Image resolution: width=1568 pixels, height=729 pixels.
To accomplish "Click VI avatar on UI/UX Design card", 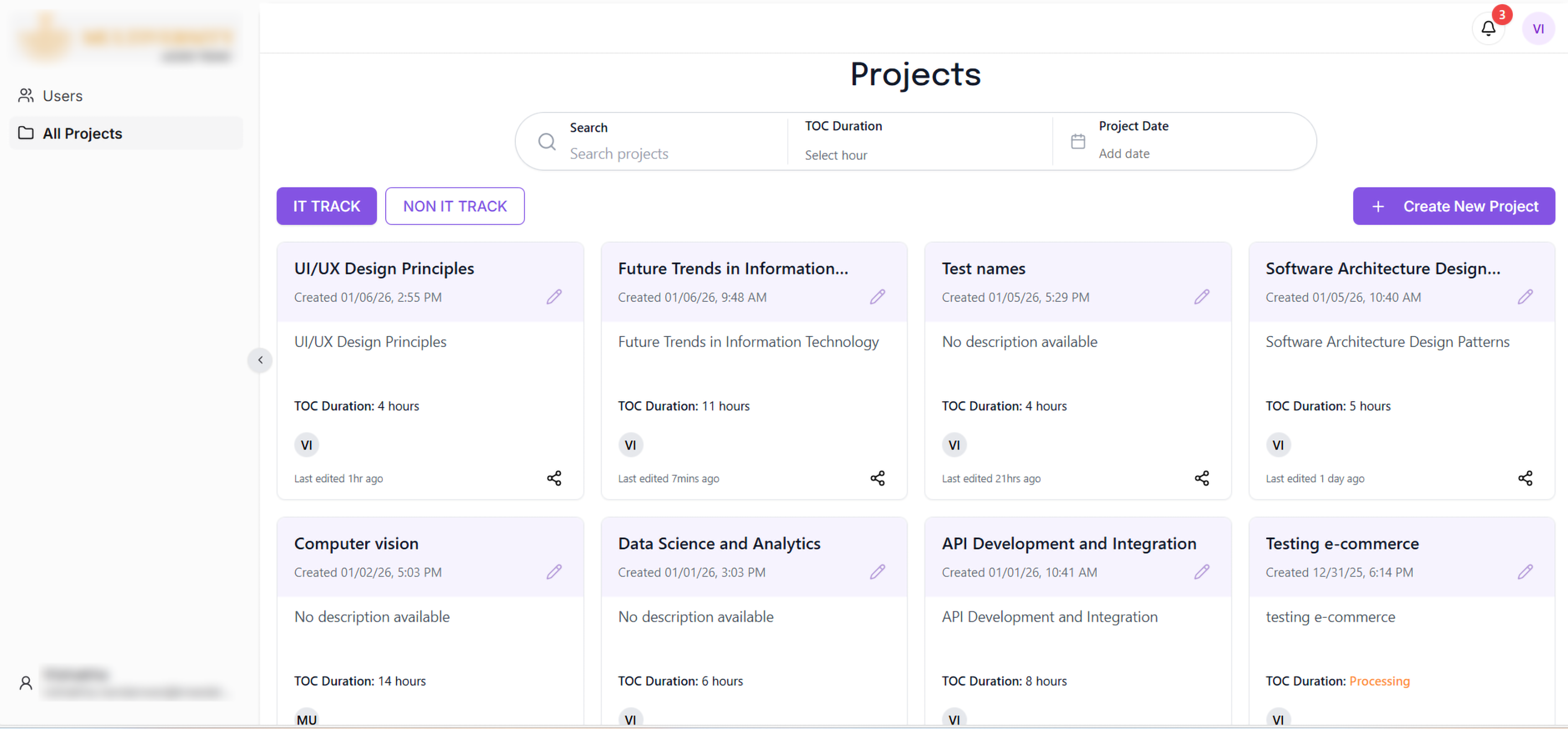I will (306, 445).
